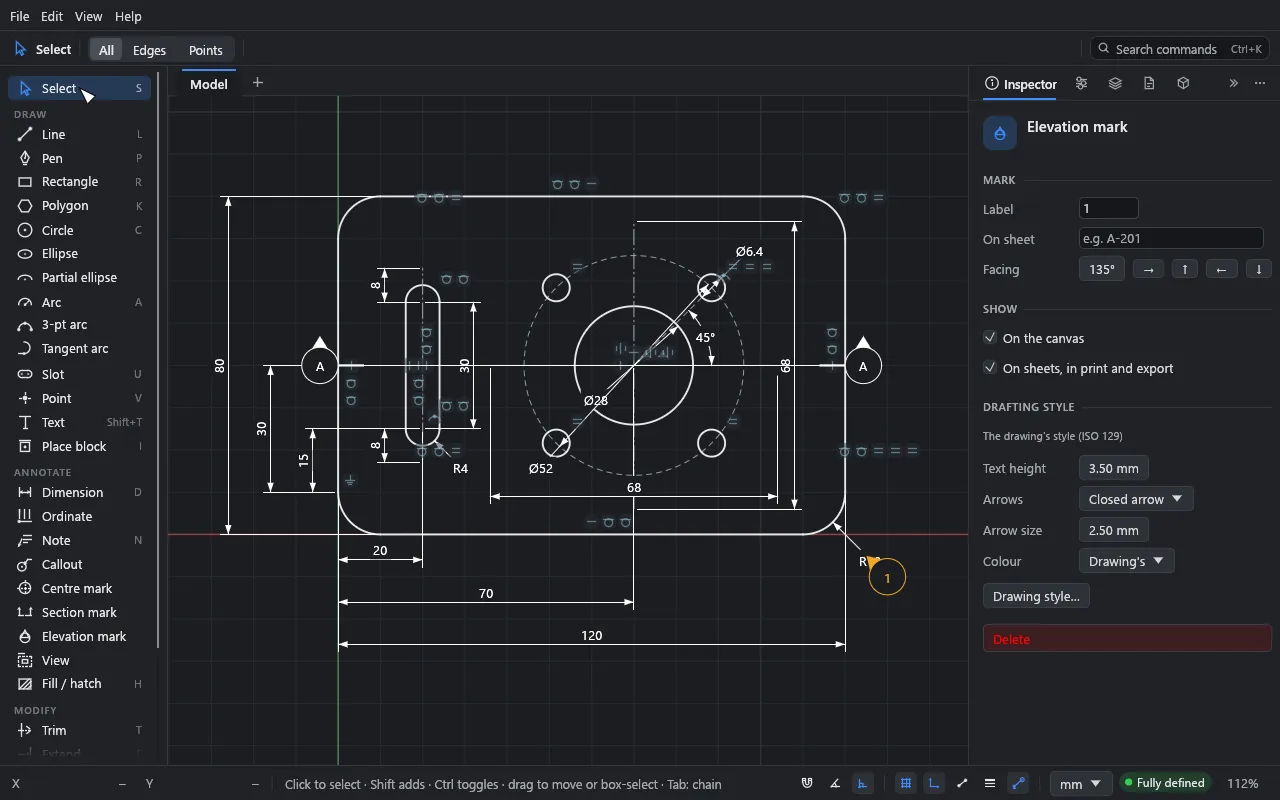Choose the Section mark tool

pyautogui.click(x=80, y=612)
